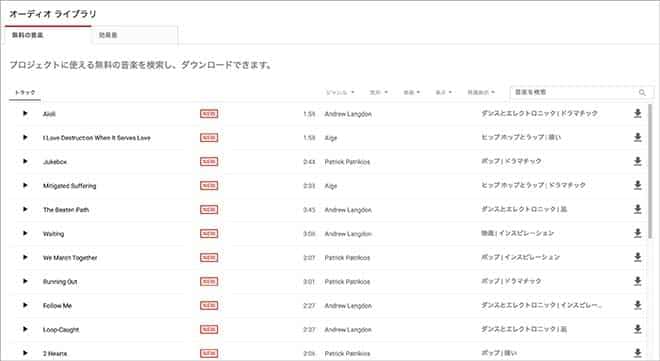Viewport: 660px width, 361px height.
Task: Click the NEW badge on the Jukebox row
Action: pyautogui.click(x=209, y=162)
